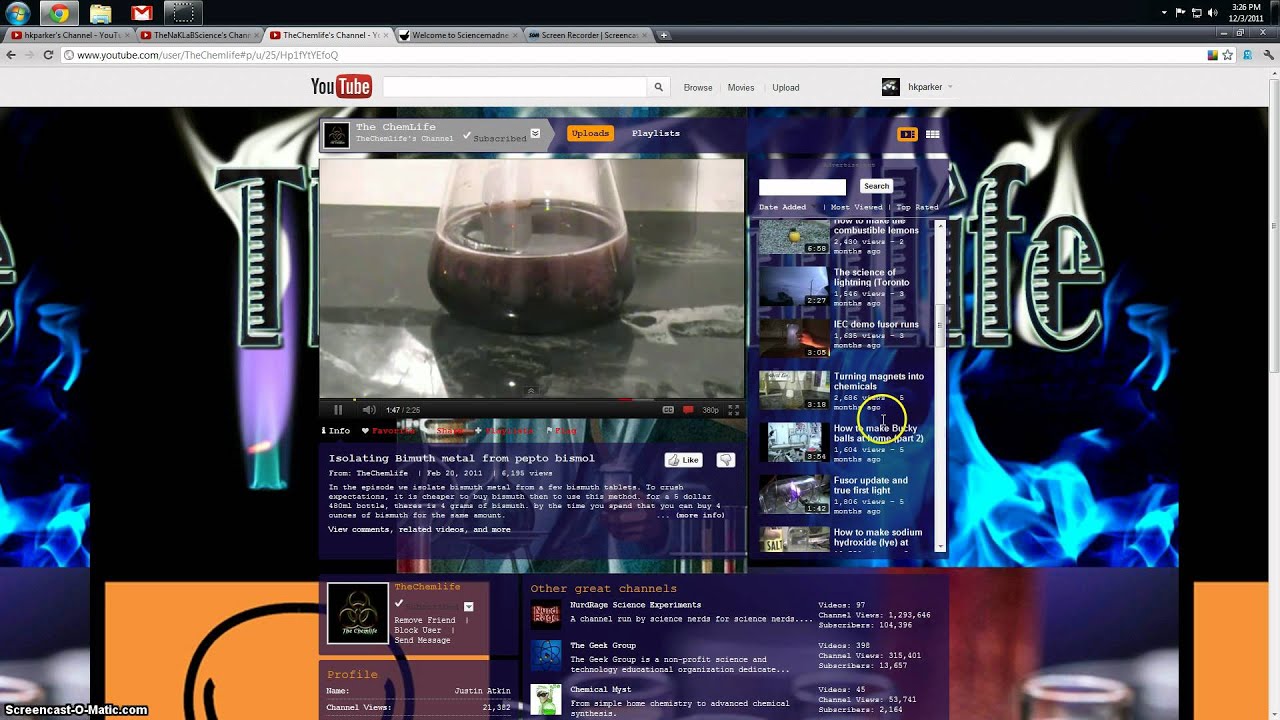
Task: Open The science of lightning video thumbnail
Action: pos(794,287)
